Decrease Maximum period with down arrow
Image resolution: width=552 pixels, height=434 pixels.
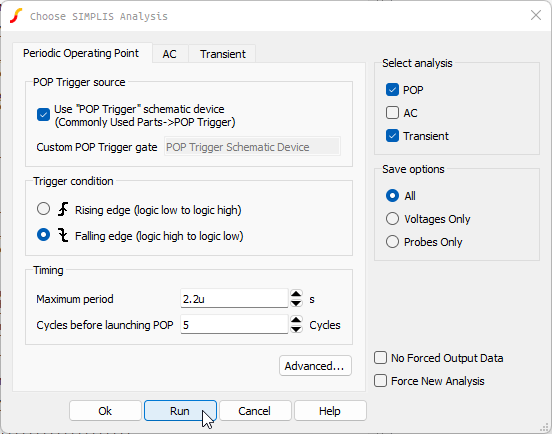coord(296,303)
